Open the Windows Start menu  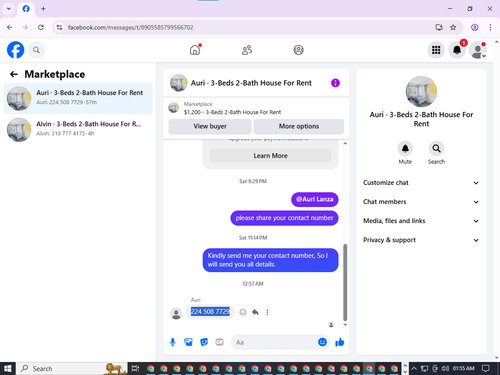8,368
